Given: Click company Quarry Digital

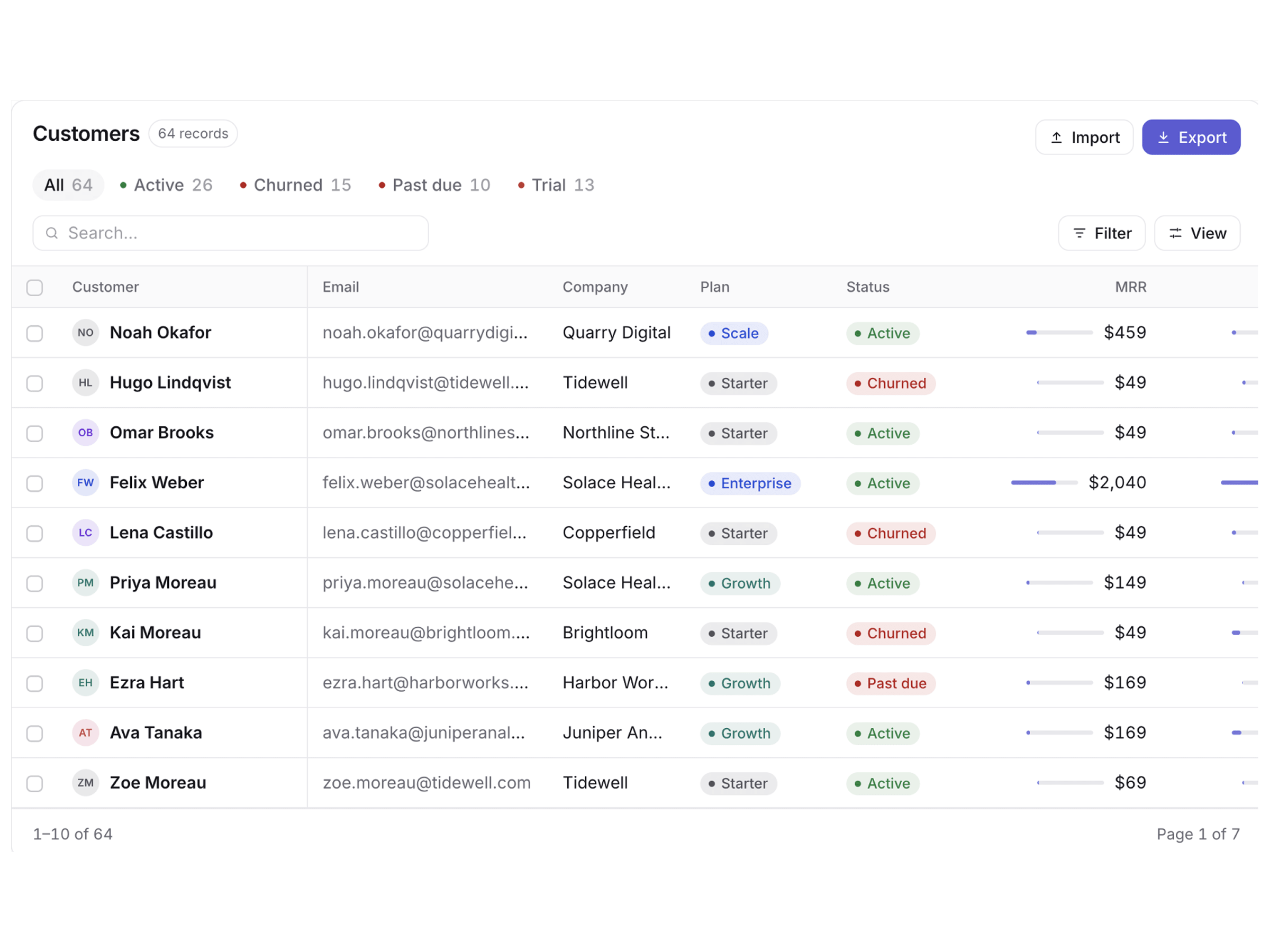Looking at the screenshot, I should coord(616,332).
